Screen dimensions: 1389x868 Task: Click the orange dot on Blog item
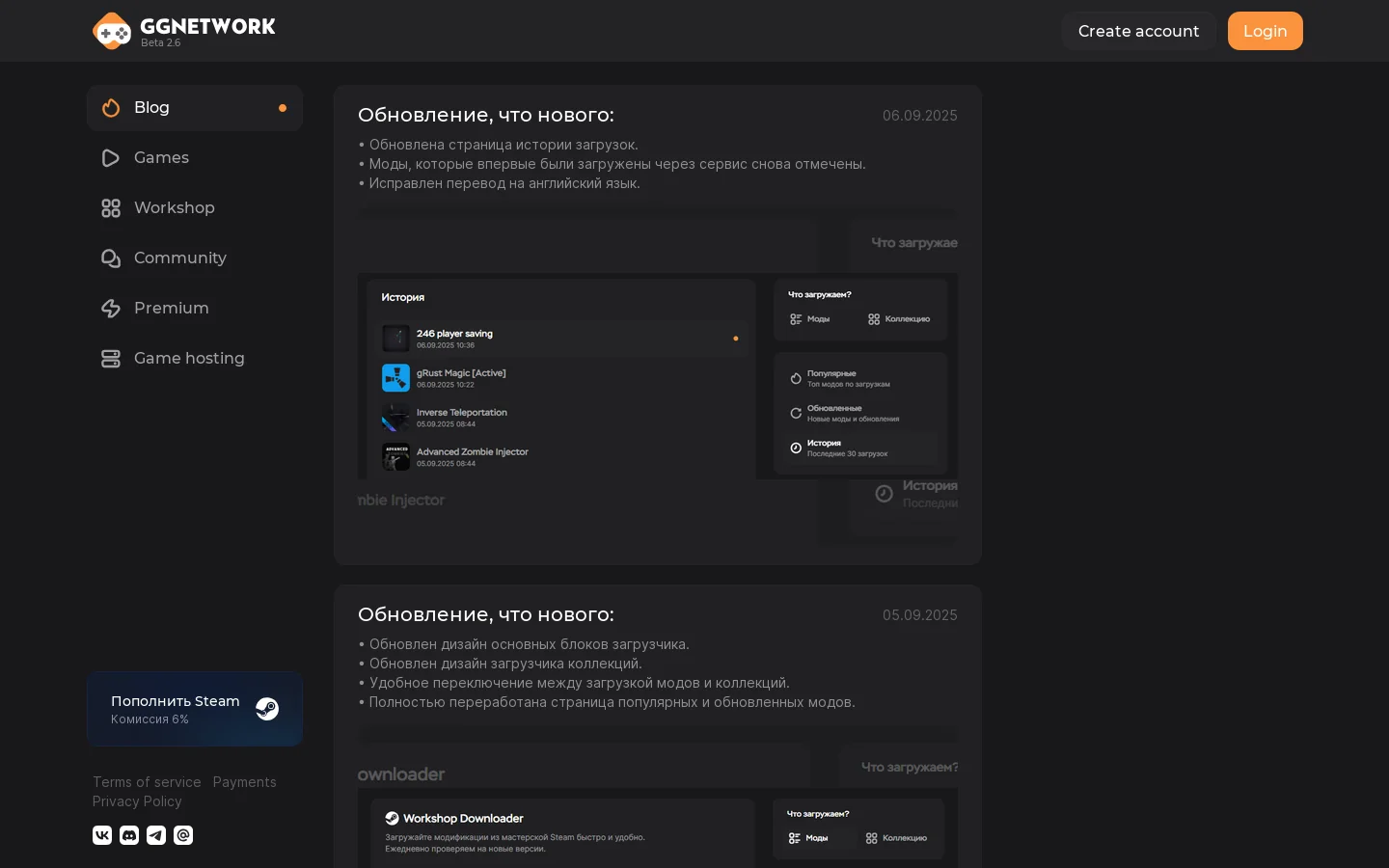(283, 108)
